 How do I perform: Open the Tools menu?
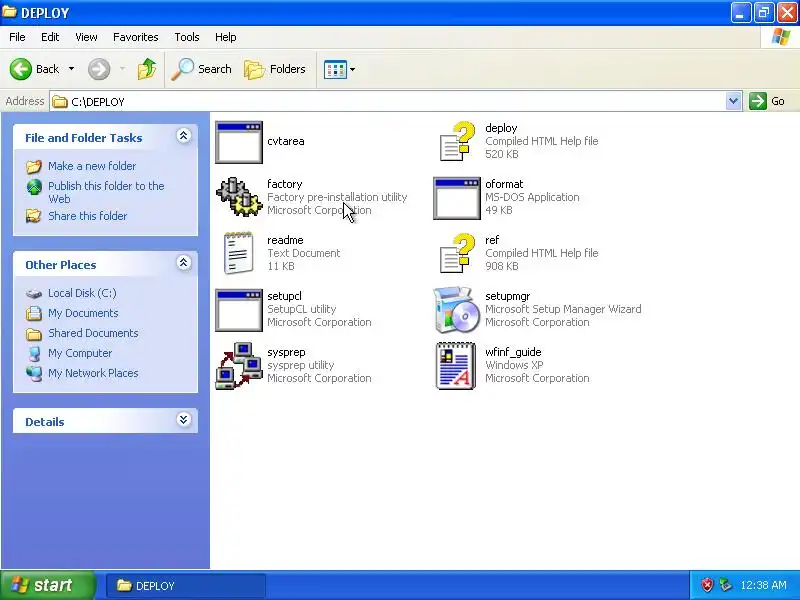[x=187, y=37]
